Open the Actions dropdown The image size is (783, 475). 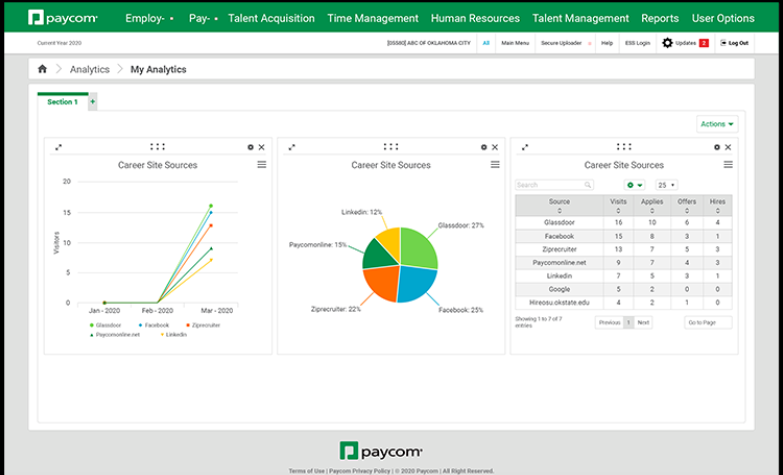click(x=717, y=124)
